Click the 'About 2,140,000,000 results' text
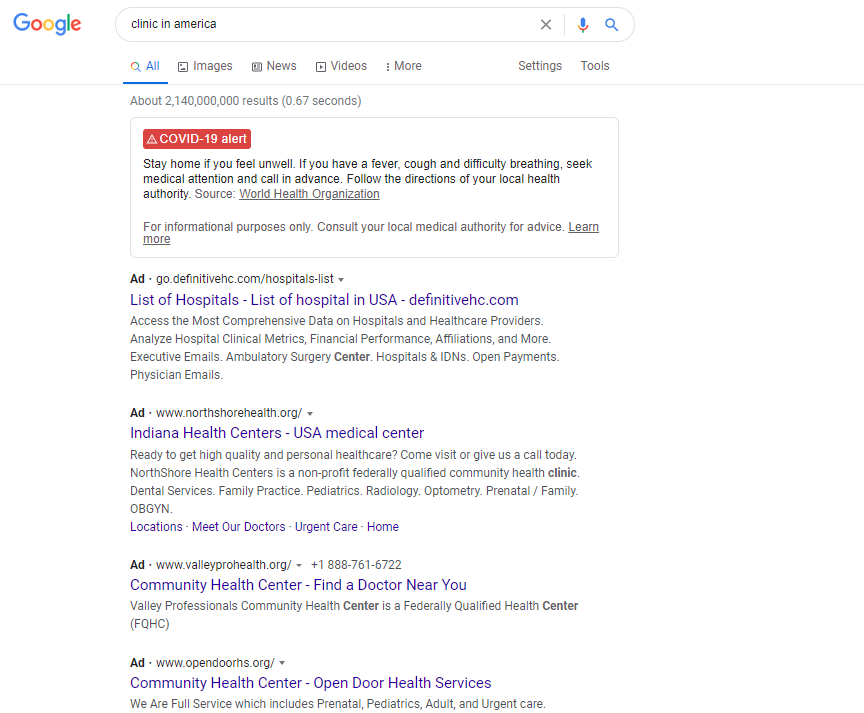864x713 pixels. [246, 101]
